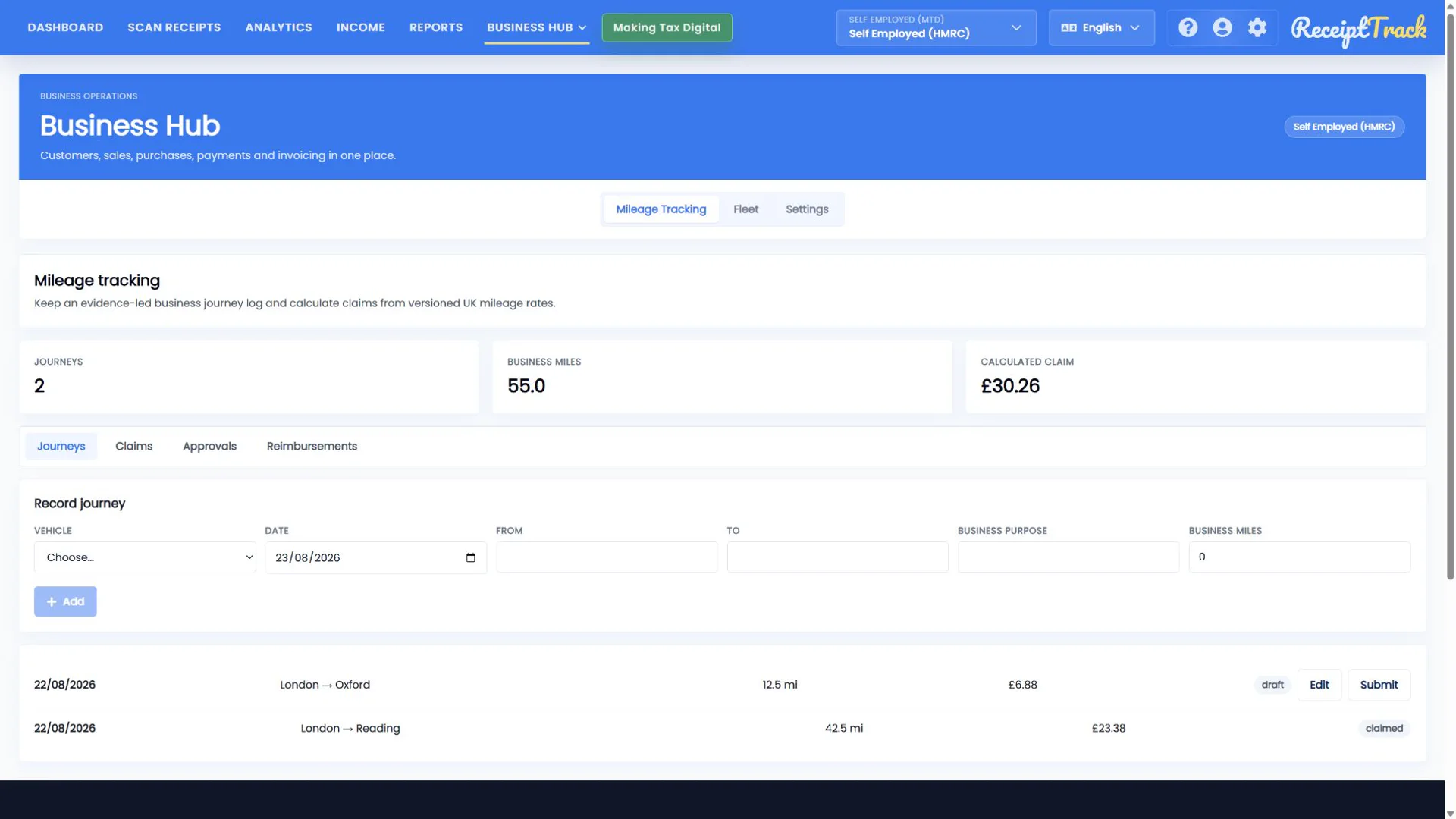
Task: Click the date field showing 23/08/2026
Action: point(375,558)
